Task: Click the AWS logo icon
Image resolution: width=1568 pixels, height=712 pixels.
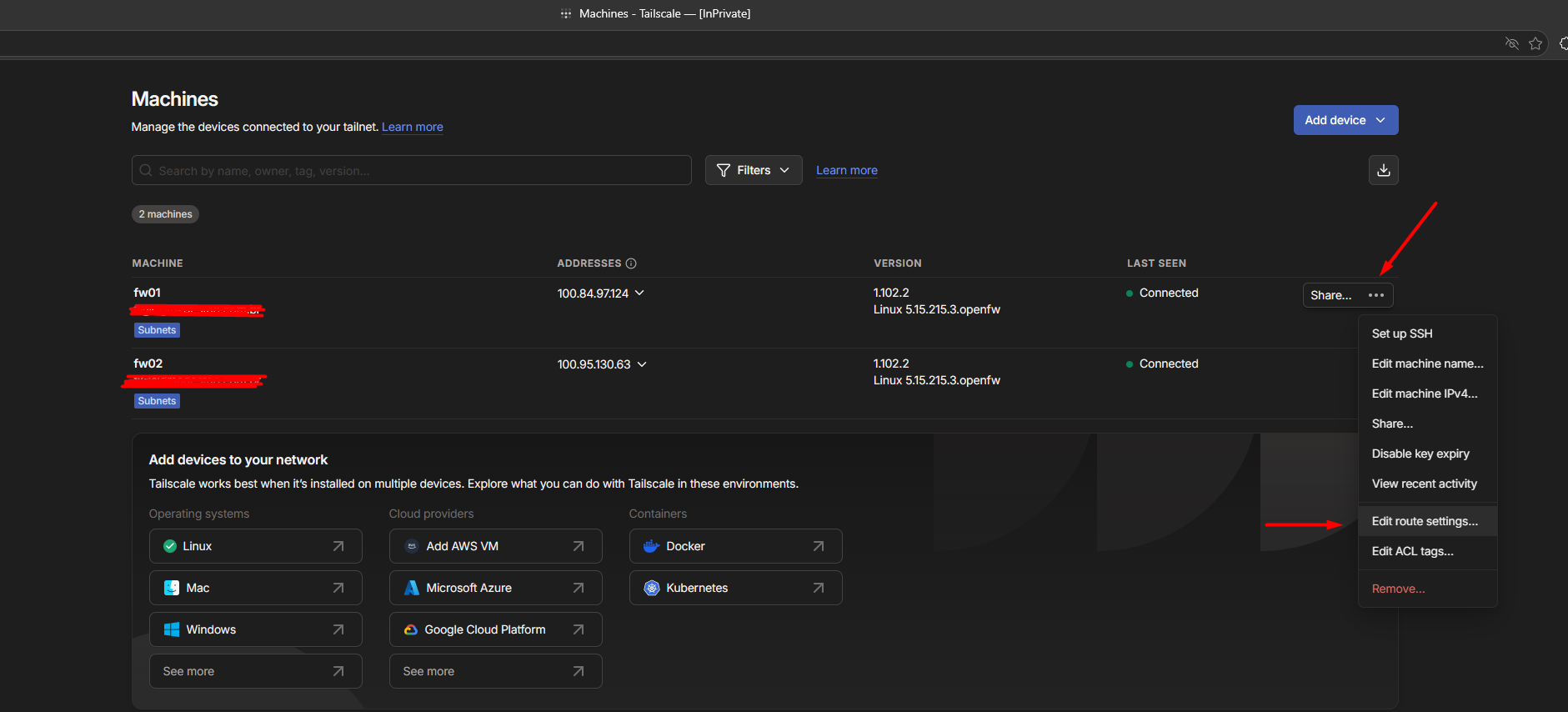Action: pos(412,546)
